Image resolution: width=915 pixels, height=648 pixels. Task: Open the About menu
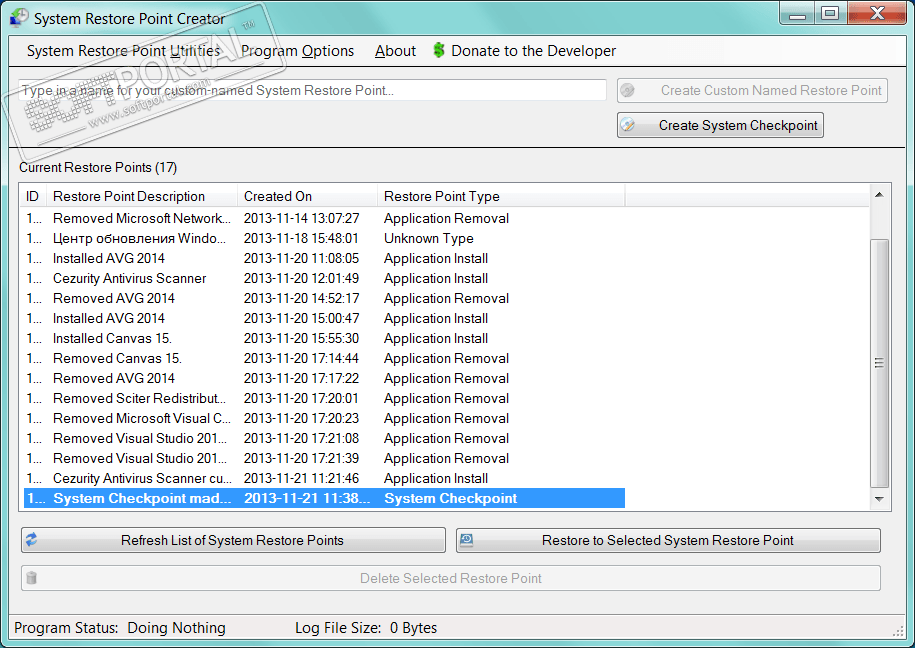tap(395, 51)
